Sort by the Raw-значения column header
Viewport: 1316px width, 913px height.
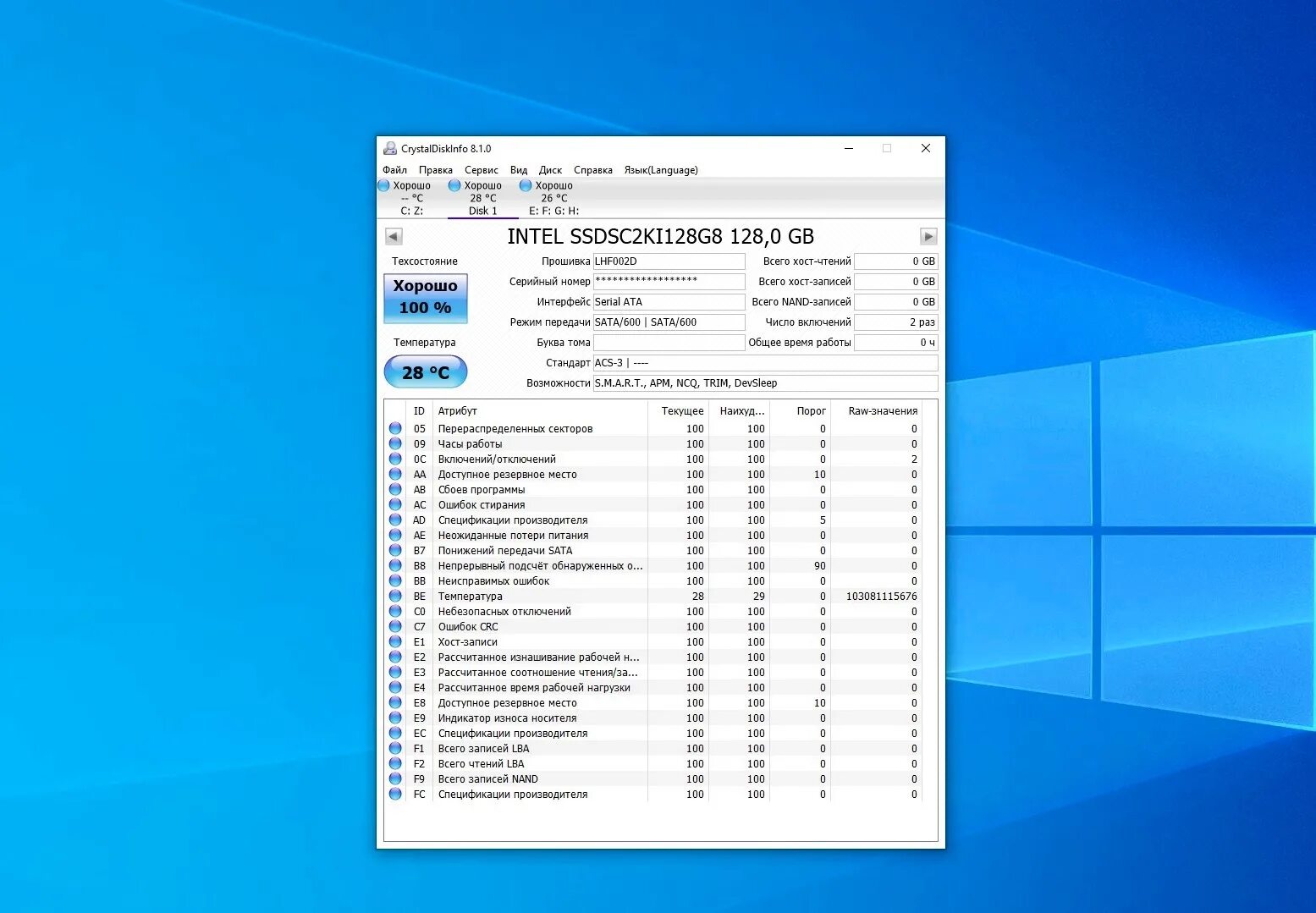pyautogui.click(x=877, y=411)
